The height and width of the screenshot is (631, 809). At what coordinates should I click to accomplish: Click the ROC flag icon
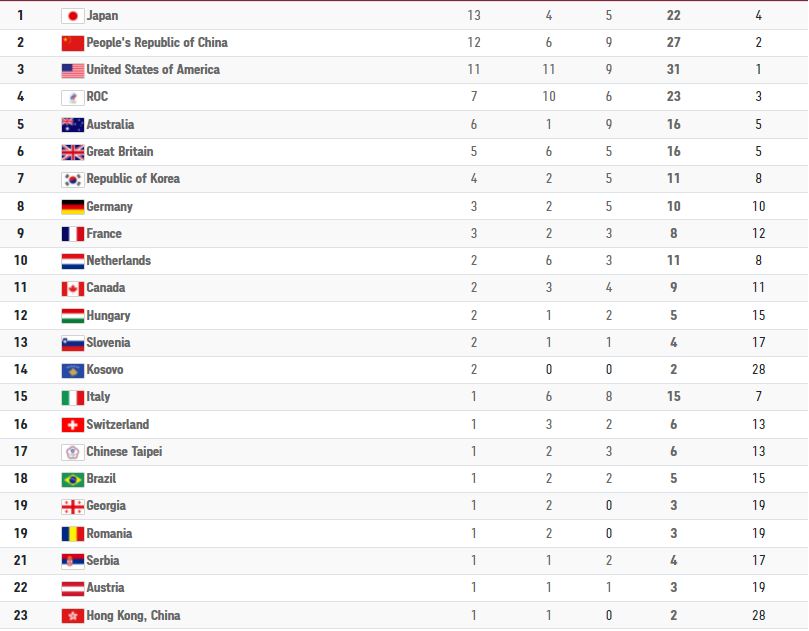tap(72, 98)
